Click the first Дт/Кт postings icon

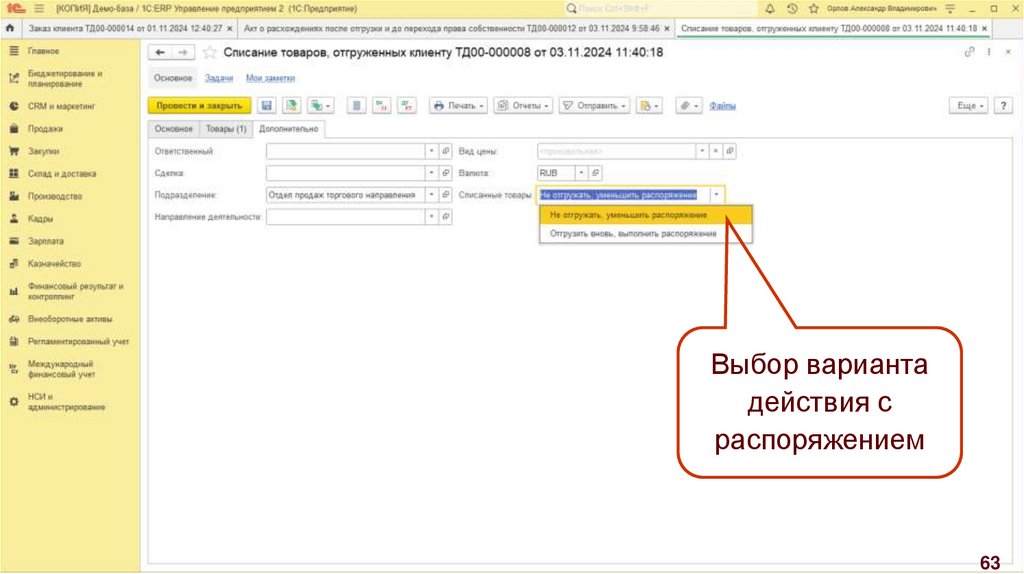coord(381,106)
